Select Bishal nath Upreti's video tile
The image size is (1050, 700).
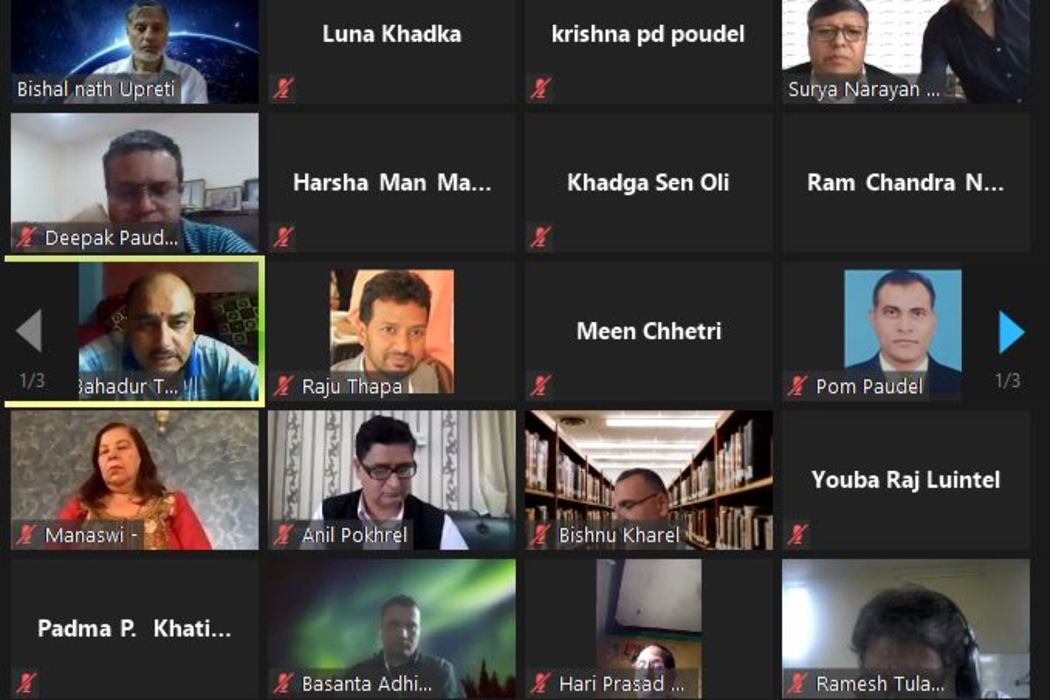(135, 52)
